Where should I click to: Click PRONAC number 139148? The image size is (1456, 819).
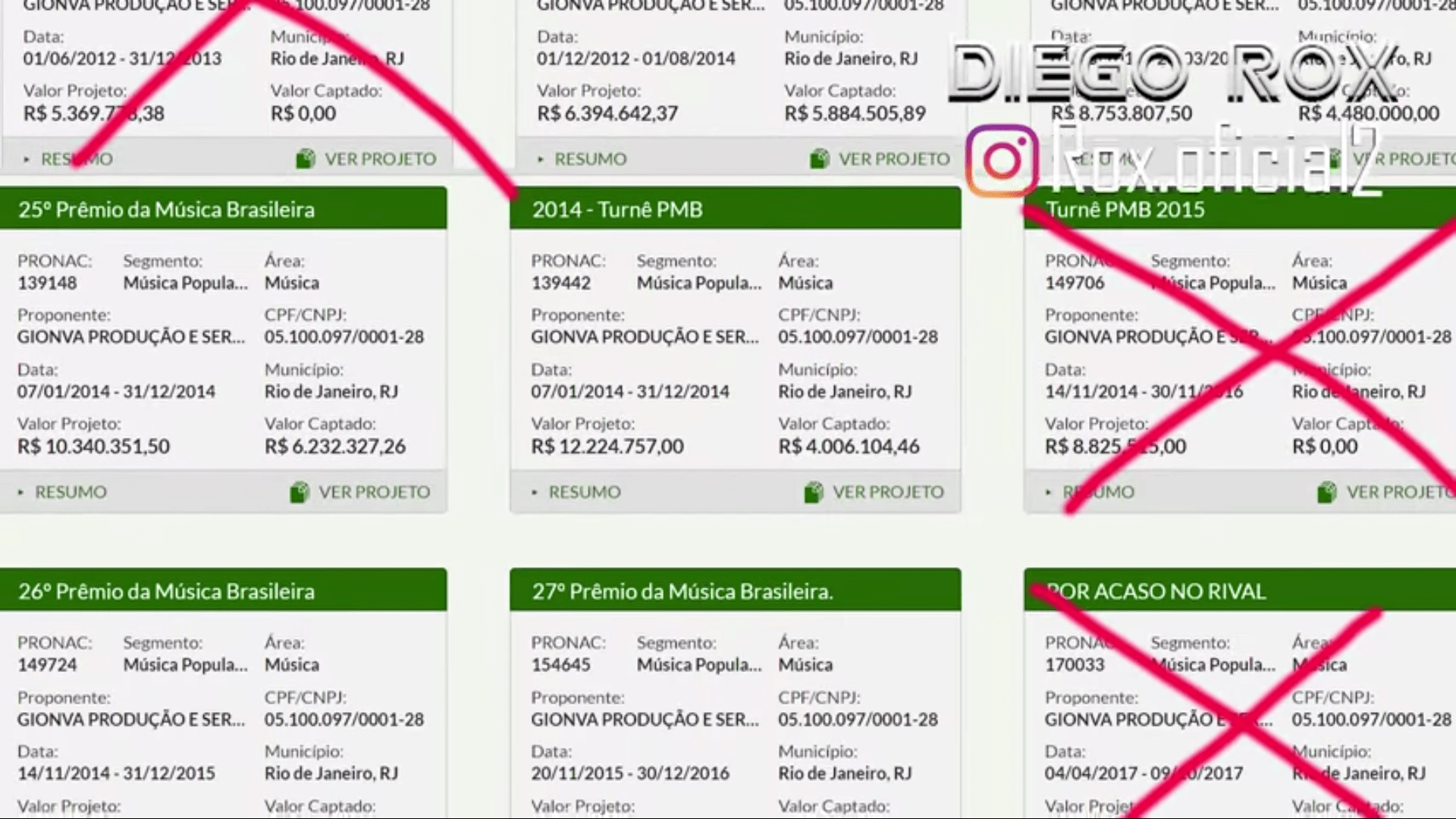(x=47, y=283)
